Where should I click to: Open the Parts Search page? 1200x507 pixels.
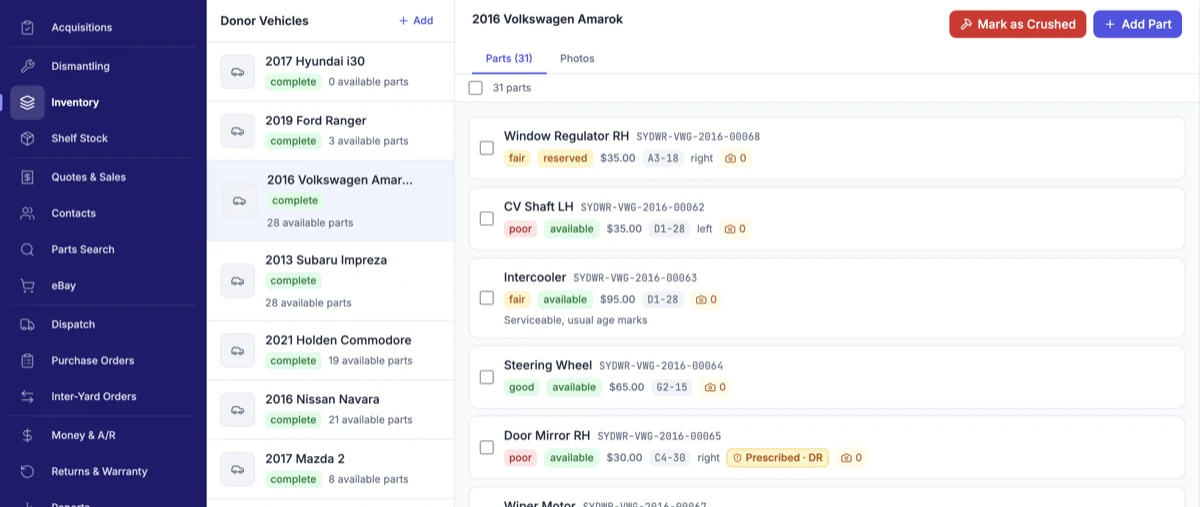[x=103, y=249]
